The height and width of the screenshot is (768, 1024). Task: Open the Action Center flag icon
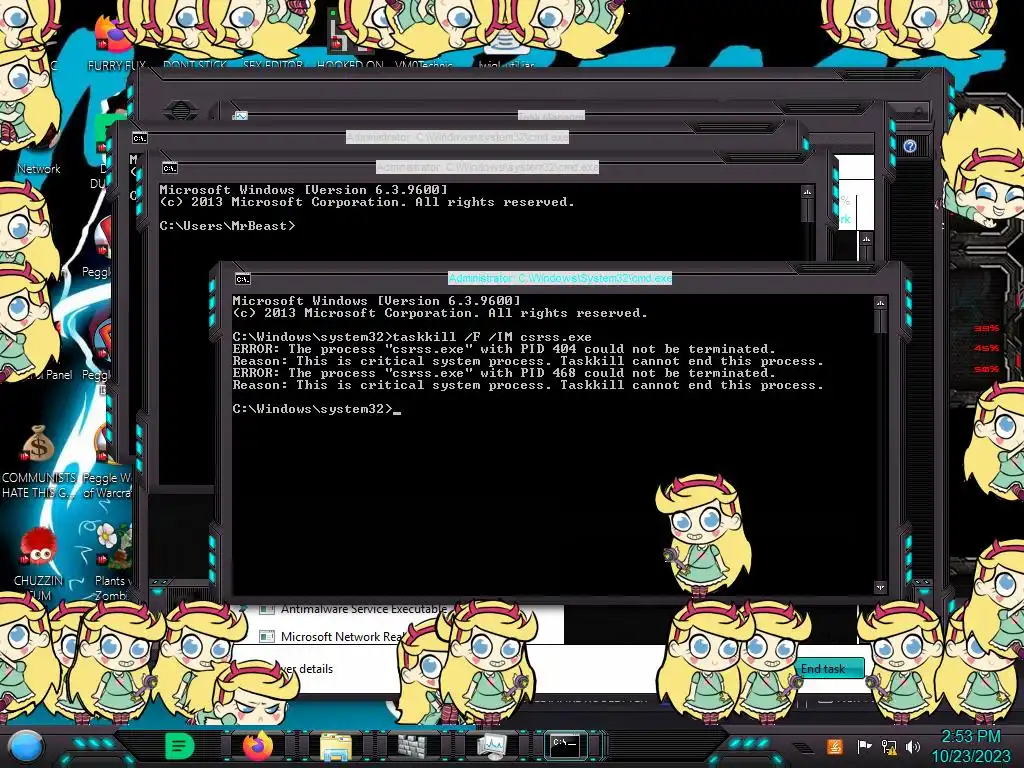pyautogui.click(x=864, y=746)
